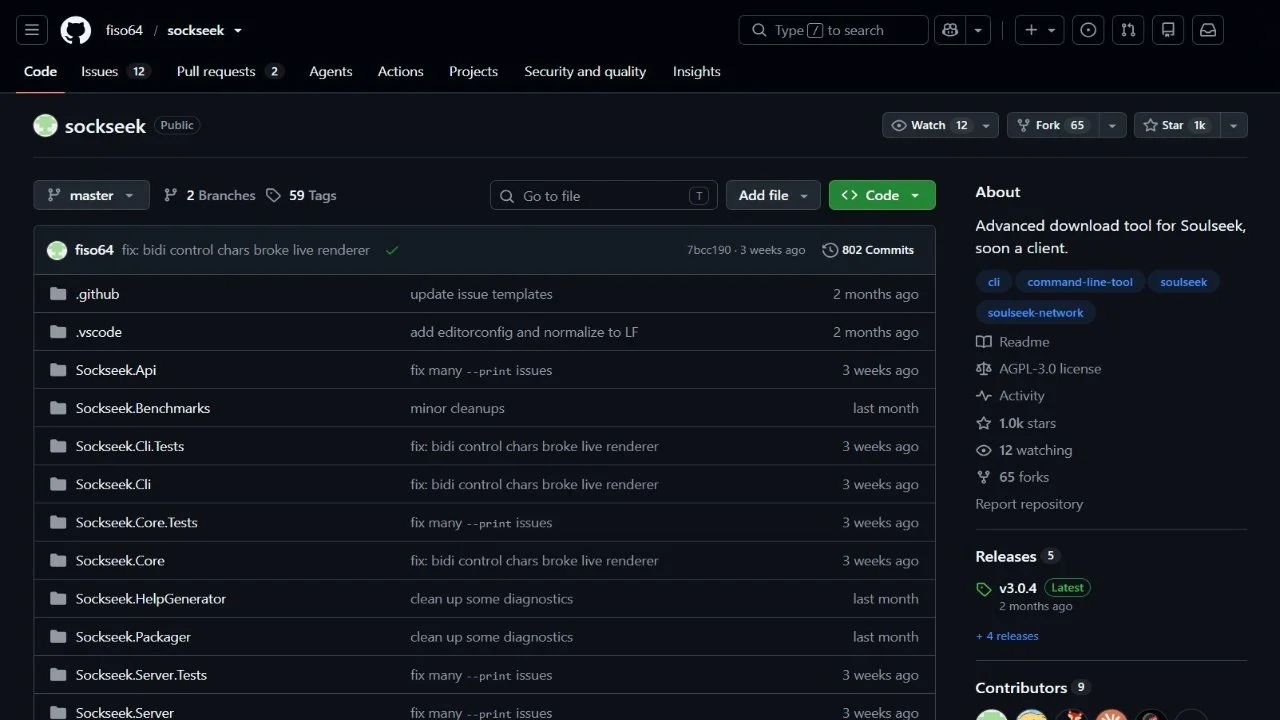Open the hamburger navigation menu
The height and width of the screenshot is (720, 1280).
(32, 30)
